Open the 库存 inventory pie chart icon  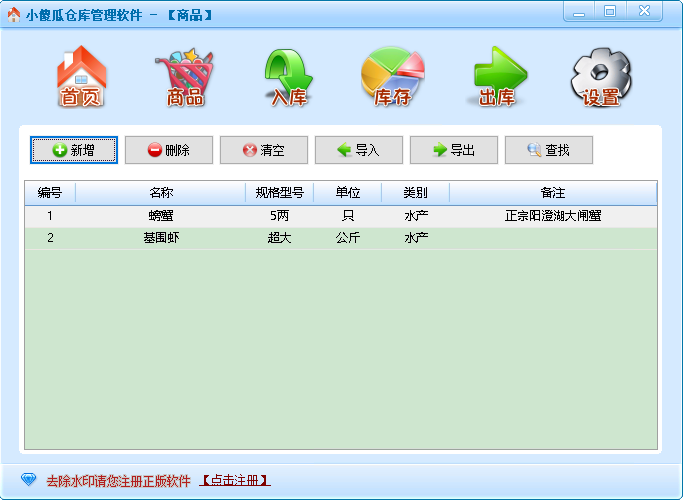[392, 77]
